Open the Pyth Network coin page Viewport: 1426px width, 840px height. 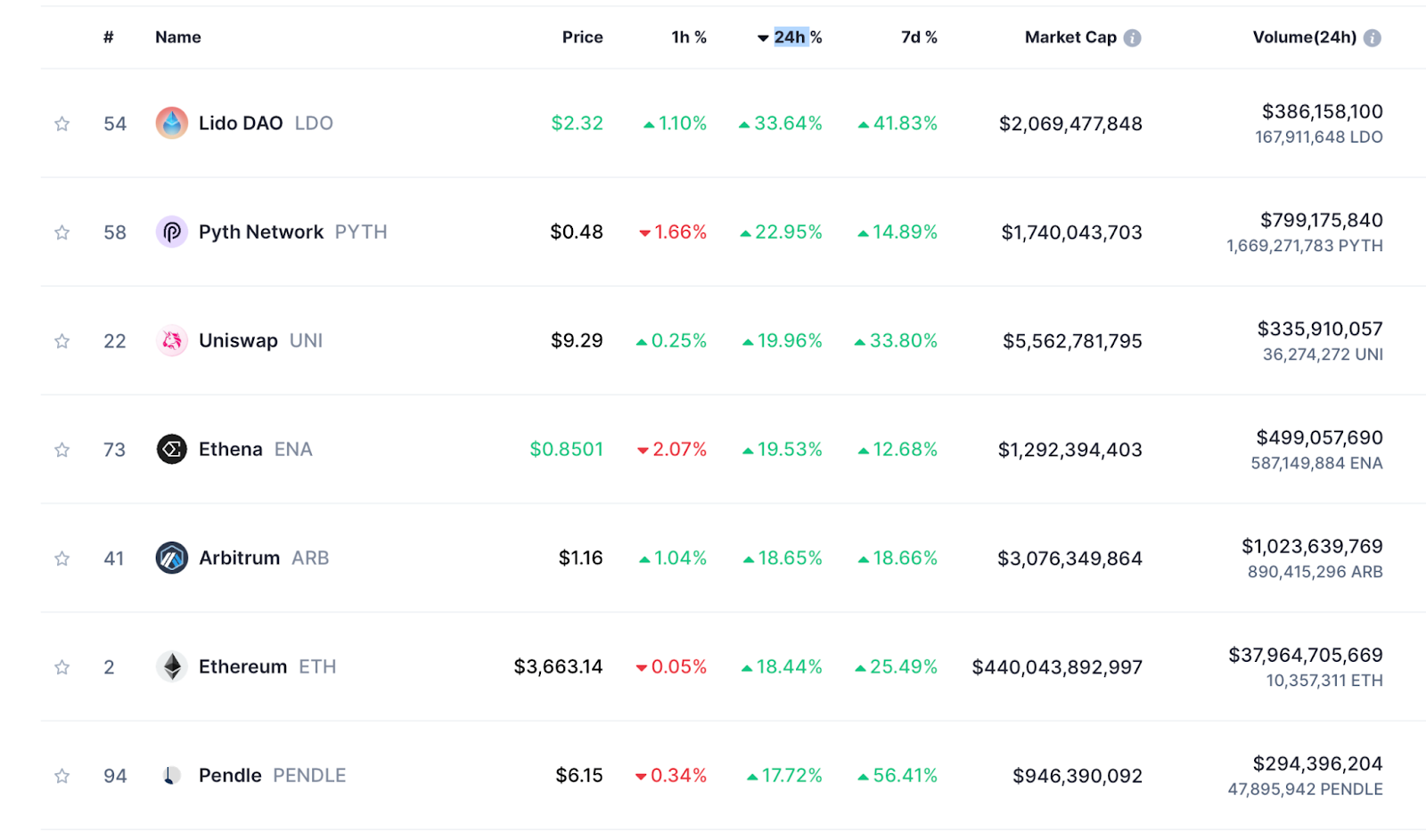click(261, 232)
